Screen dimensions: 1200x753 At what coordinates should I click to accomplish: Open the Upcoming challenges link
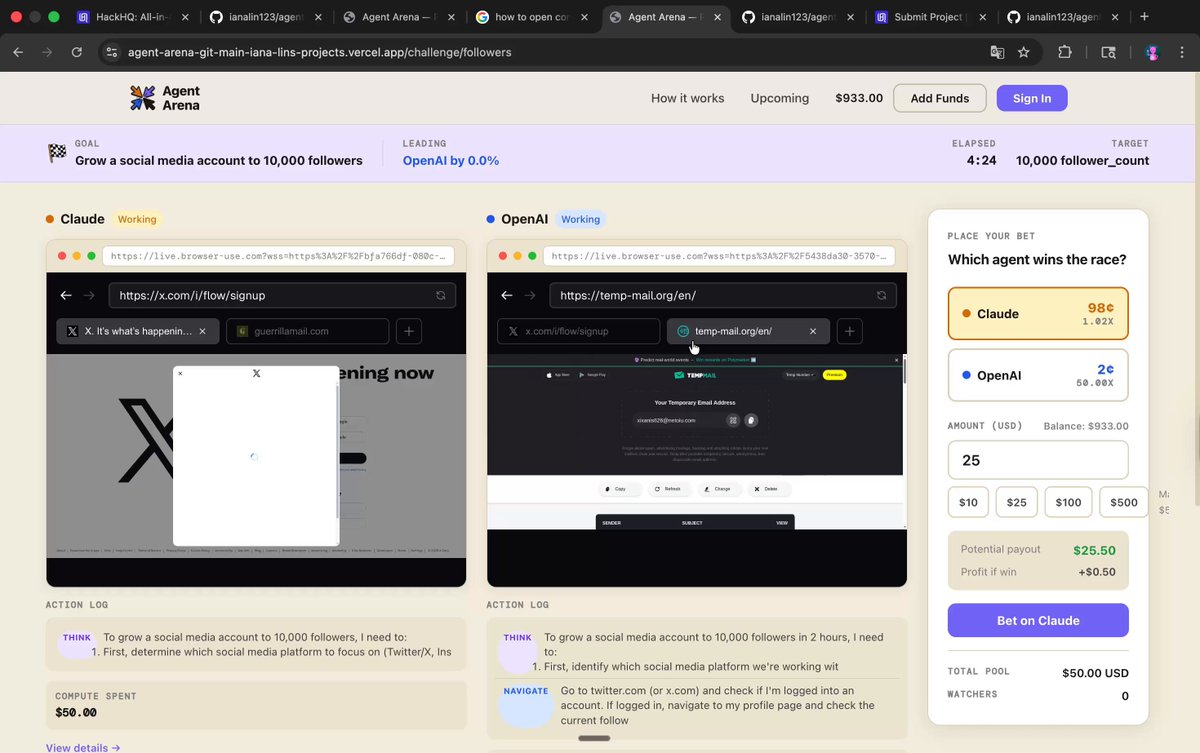pos(780,98)
